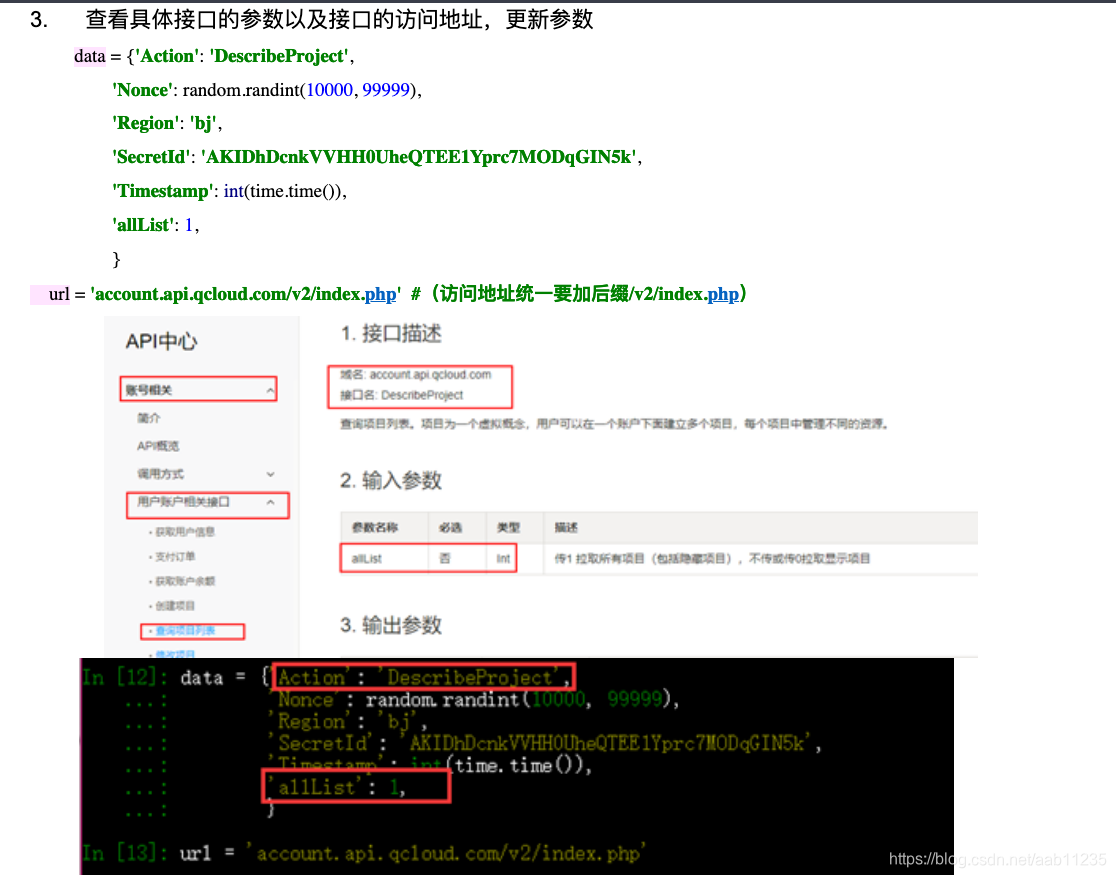Click the 'Timestamp' key in the document code
This screenshot has height=878, width=1116.
(163, 191)
